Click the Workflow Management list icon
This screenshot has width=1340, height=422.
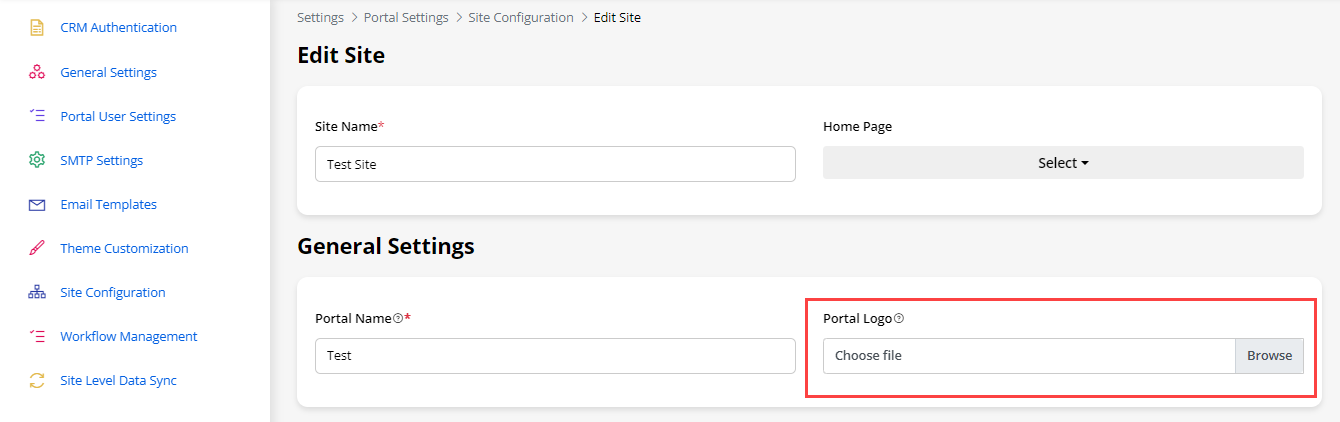coord(37,336)
